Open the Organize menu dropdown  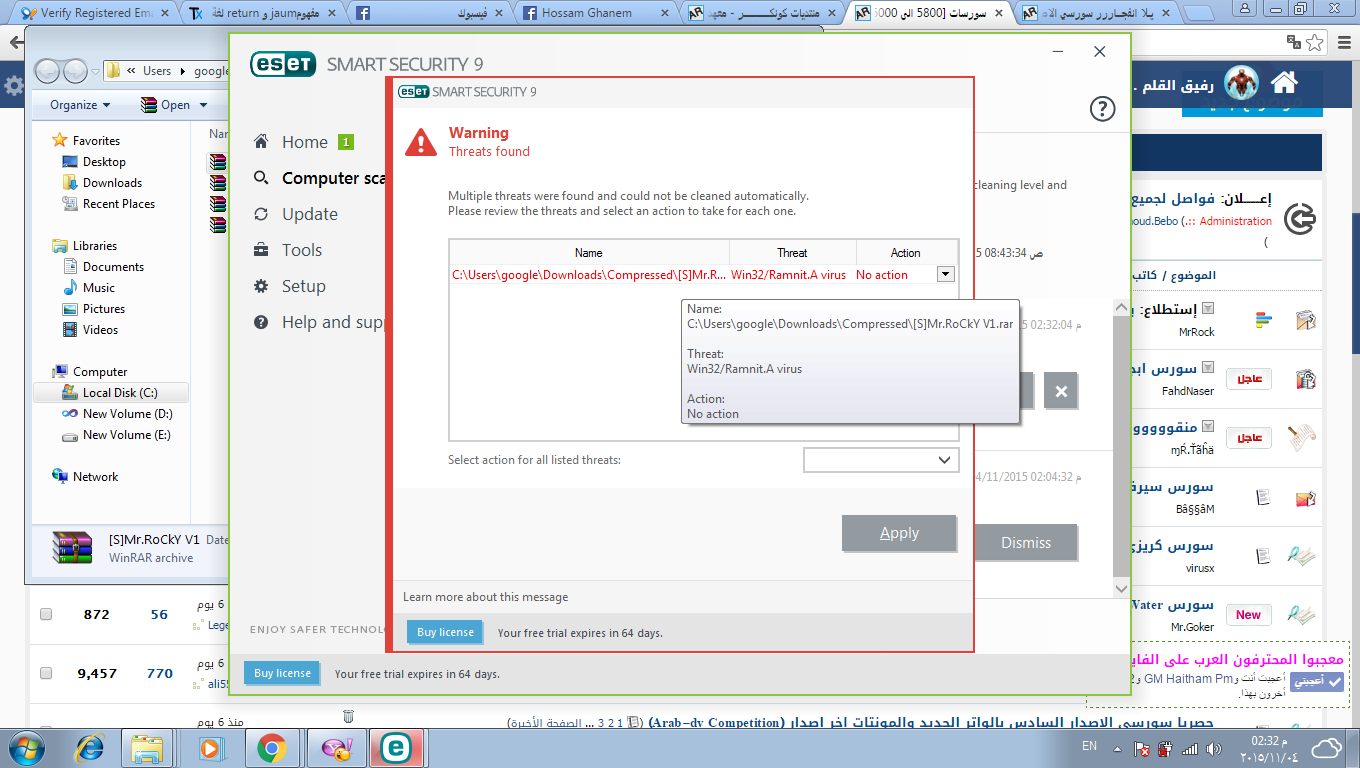pos(80,105)
